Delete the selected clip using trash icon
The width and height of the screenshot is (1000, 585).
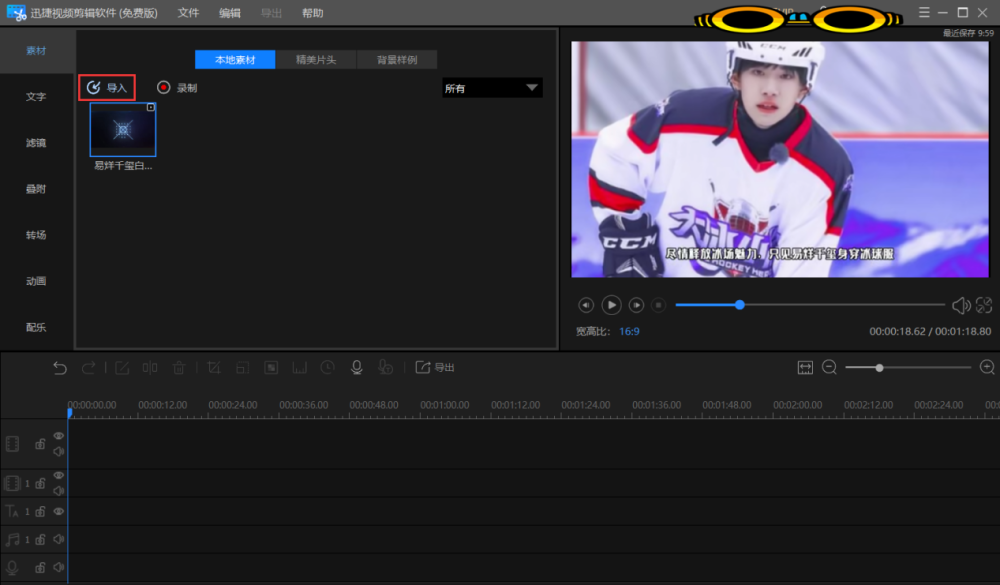[x=179, y=367]
